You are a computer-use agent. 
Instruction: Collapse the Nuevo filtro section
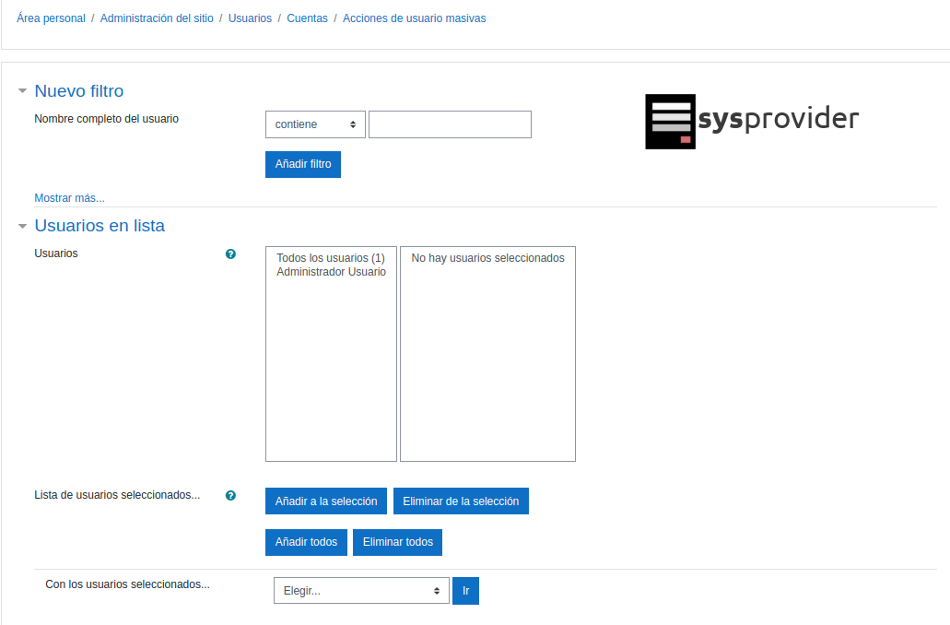tap(23, 91)
